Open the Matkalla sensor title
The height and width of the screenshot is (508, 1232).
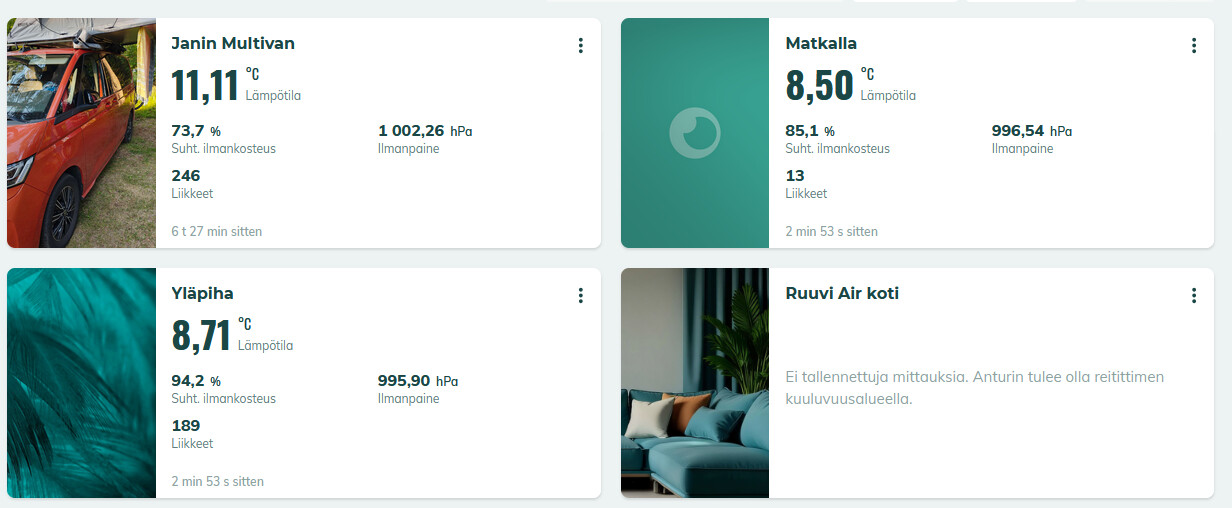click(x=821, y=44)
